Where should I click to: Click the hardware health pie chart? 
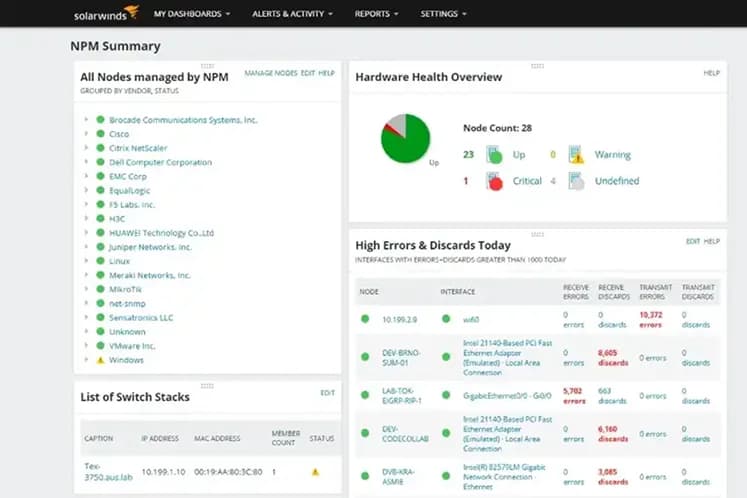pyautogui.click(x=405, y=139)
